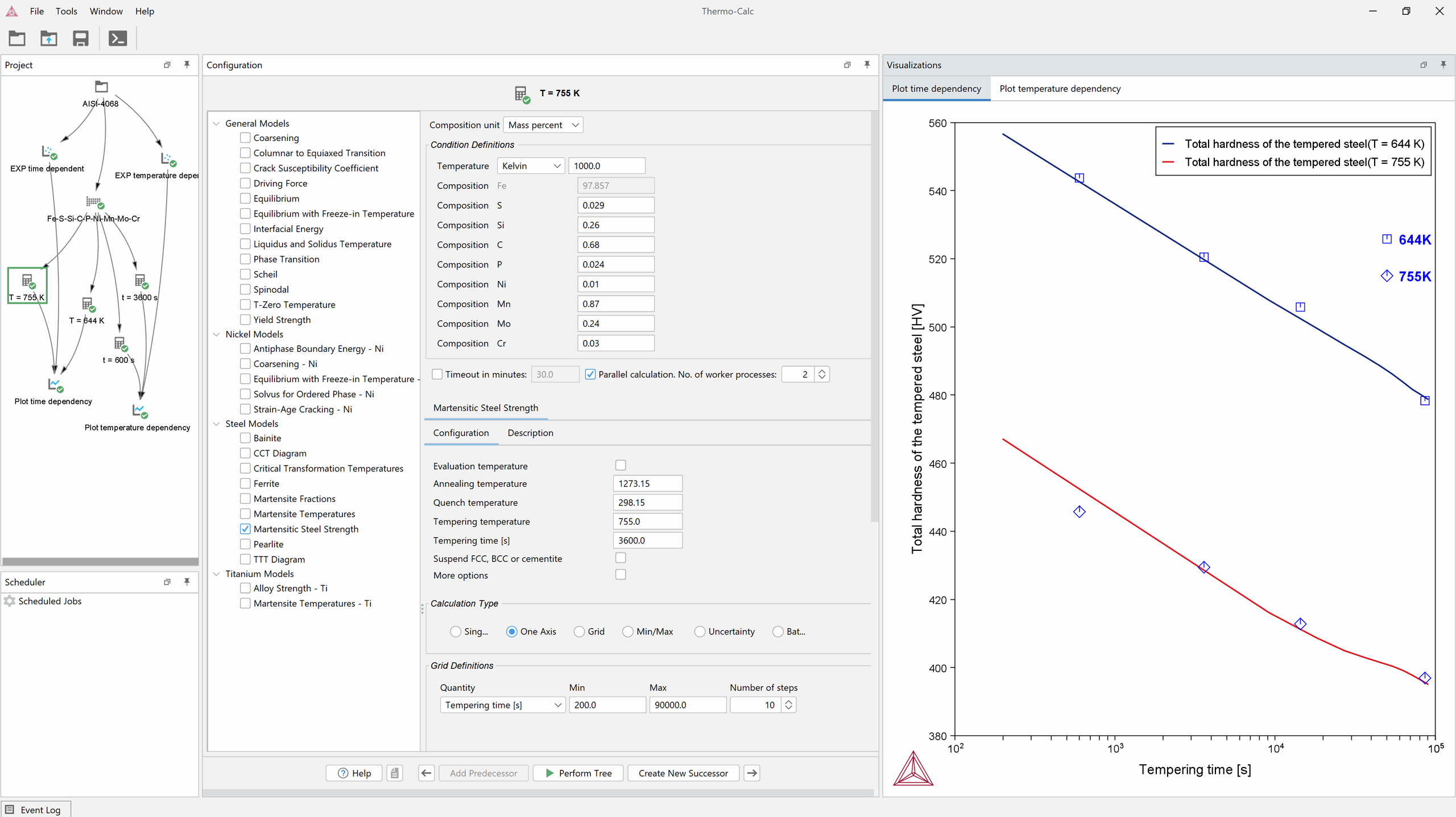Image resolution: width=1456 pixels, height=817 pixels.
Task: Click the Save project toolbar icon
Action: tap(80, 39)
